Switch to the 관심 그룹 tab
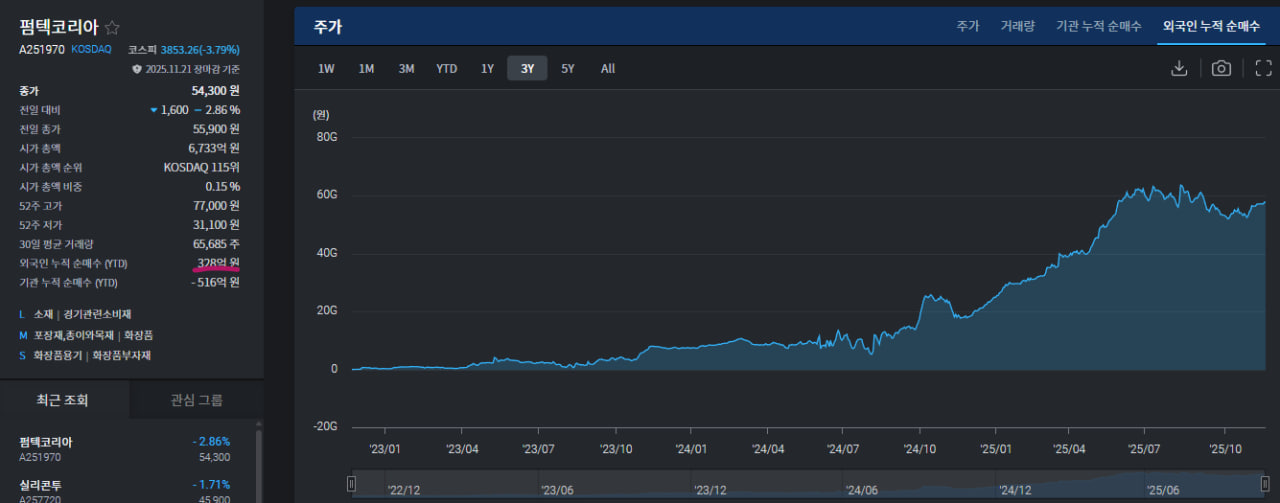The image size is (1280, 503). (x=197, y=400)
